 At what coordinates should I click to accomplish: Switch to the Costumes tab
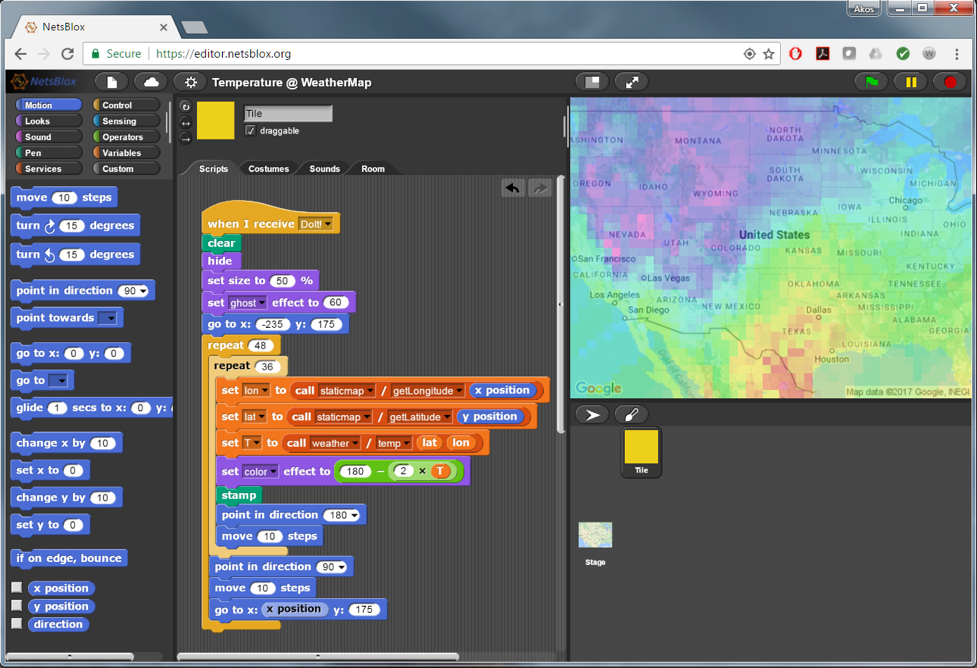pyautogui.click(x=268, y=169)
